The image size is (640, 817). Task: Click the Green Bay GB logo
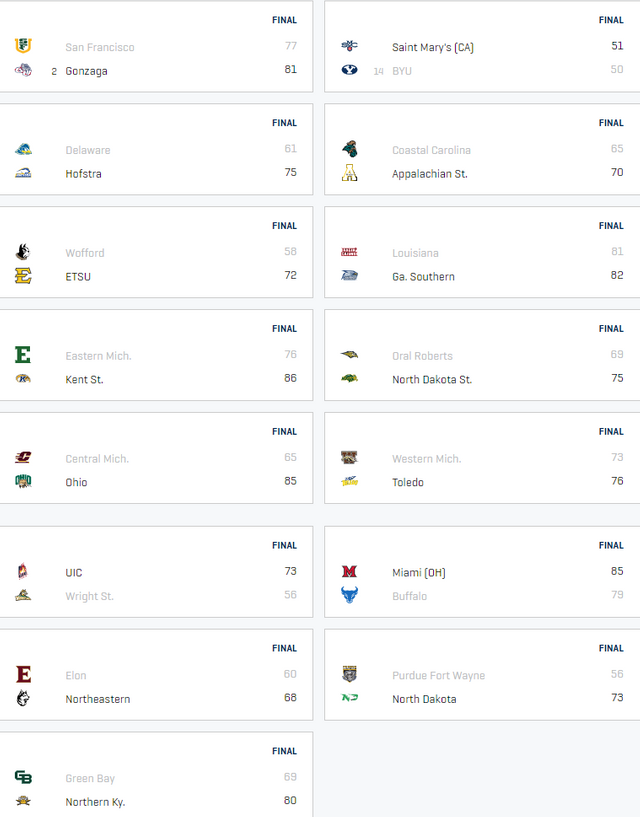23,777
